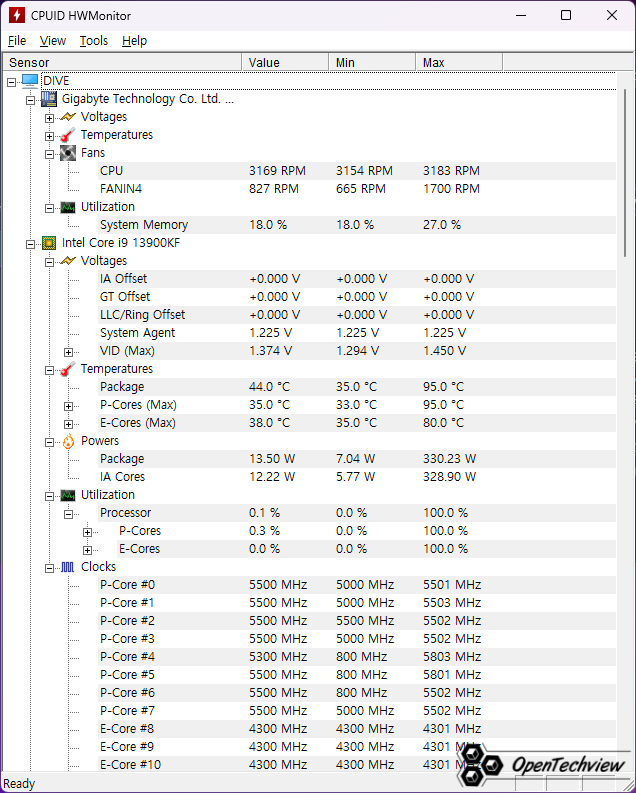Click the Ready status bar text
636x793 pixels.
pyautogui.click(x=19, y=784)
